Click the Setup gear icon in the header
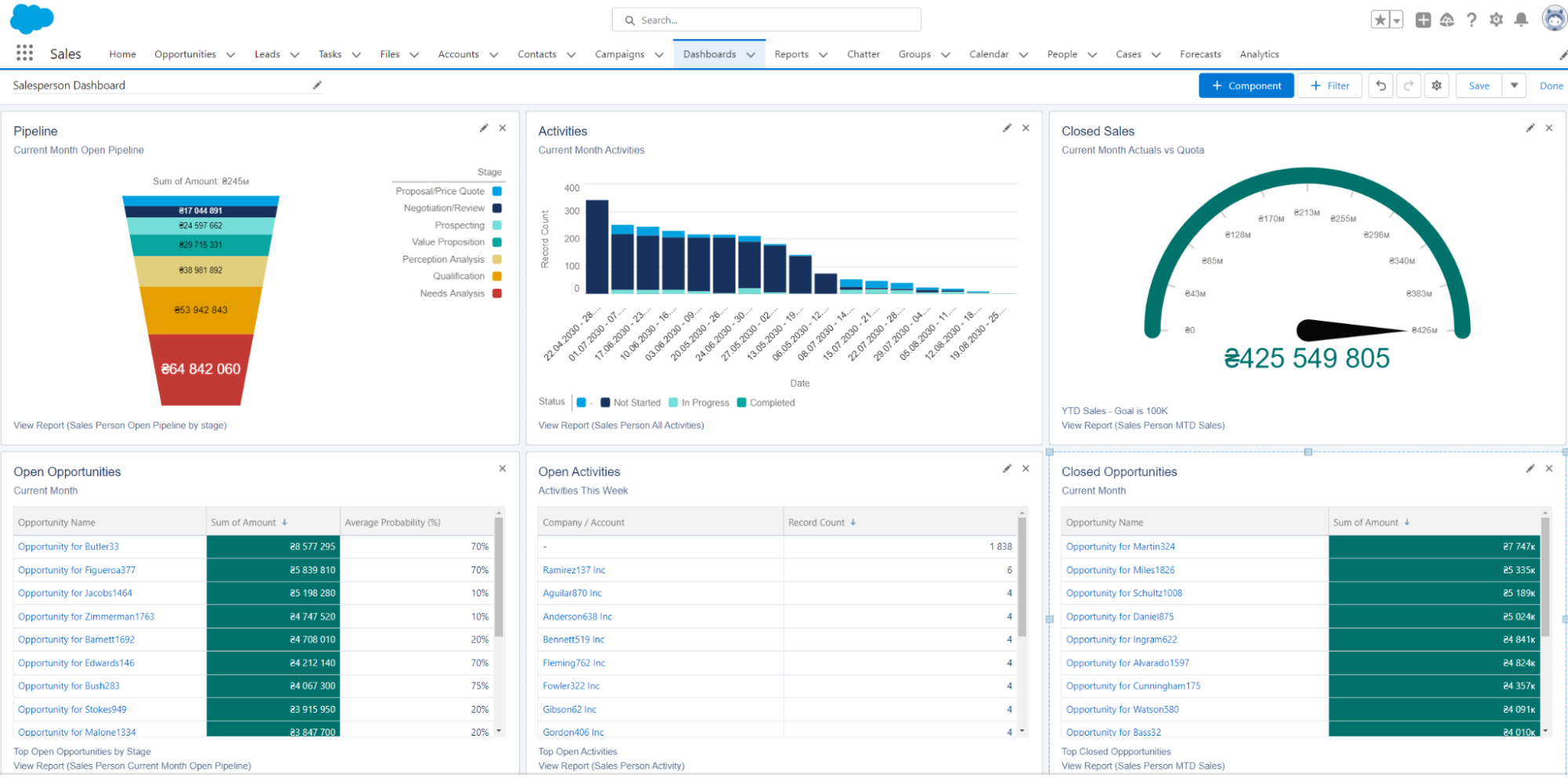Image resolution: width=1568 pixels, height=778 pixels. tap(1497, 20)
